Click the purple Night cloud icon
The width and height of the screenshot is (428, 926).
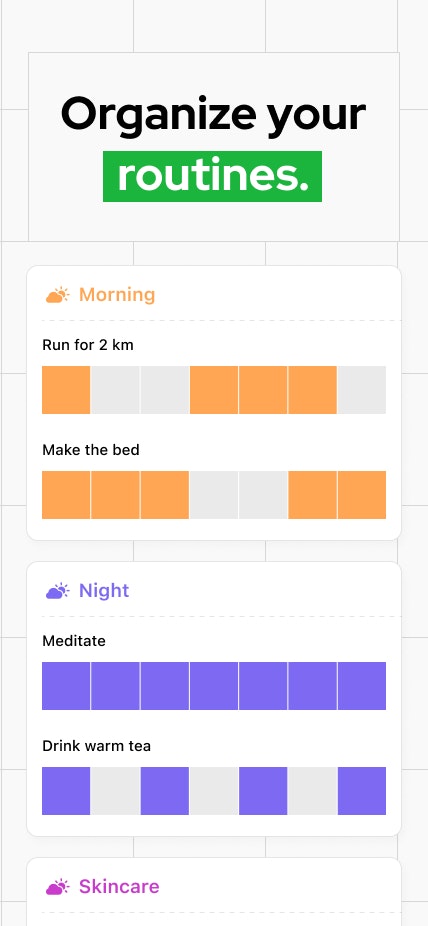(x=57, y=591)
